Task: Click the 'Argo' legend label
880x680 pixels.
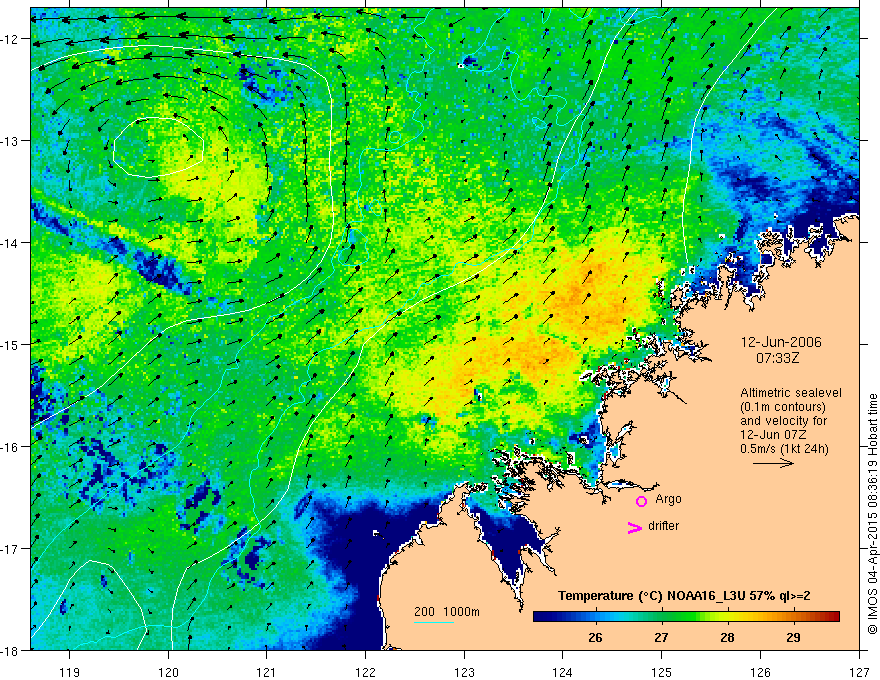Action: point(668,499)
